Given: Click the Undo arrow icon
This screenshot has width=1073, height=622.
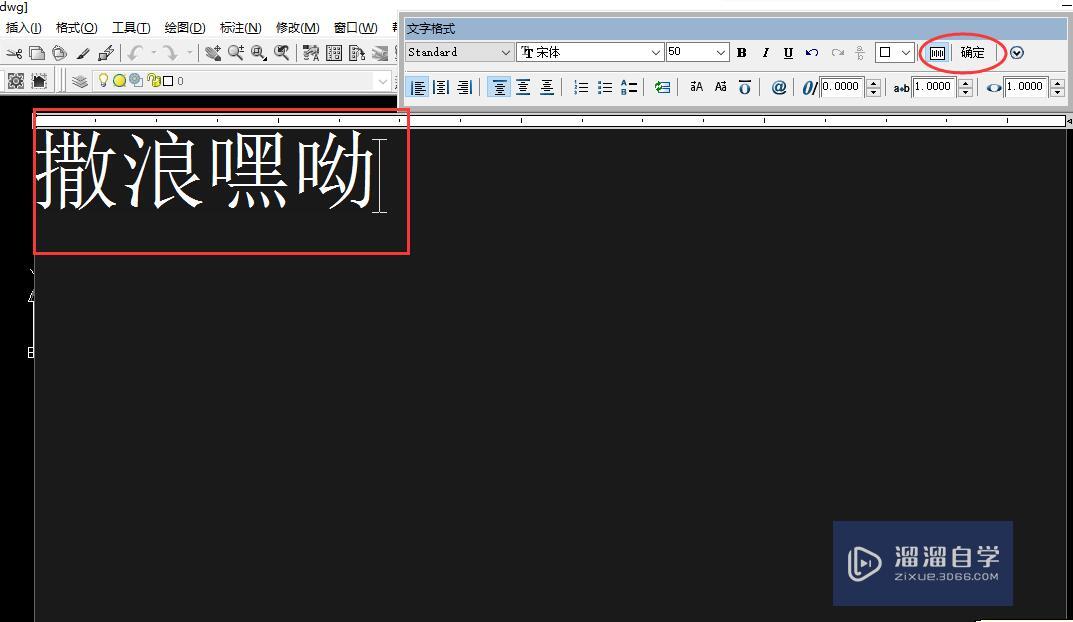Looking at the screenshot, I should (135, 53).
